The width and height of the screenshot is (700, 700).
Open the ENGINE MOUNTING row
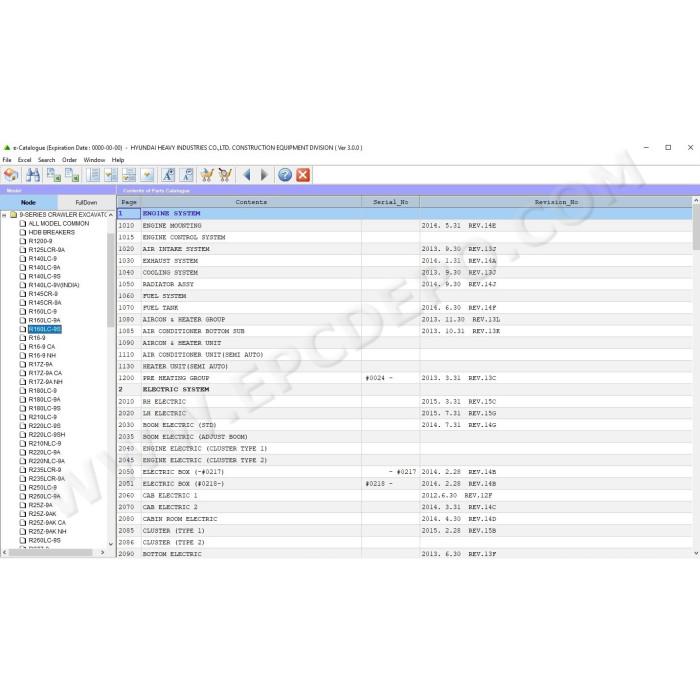404,225
